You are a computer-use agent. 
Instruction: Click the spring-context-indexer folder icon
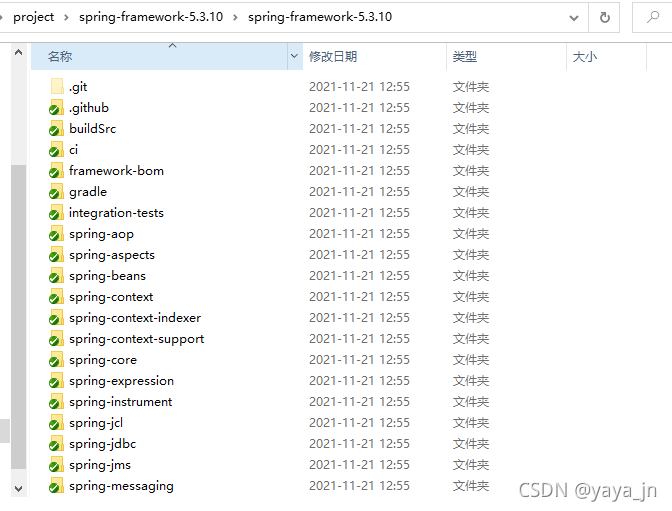(57, 317)
